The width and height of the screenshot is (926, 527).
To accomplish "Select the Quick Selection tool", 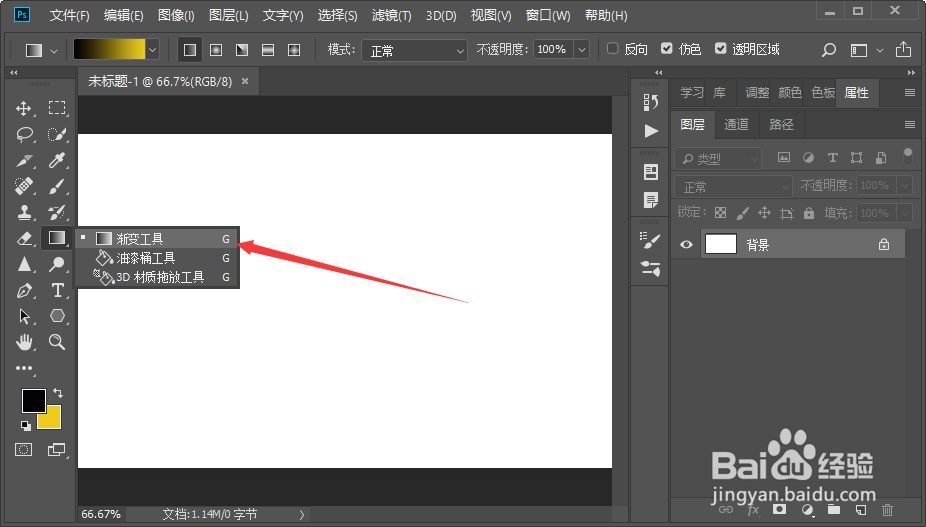I will 57,134.
